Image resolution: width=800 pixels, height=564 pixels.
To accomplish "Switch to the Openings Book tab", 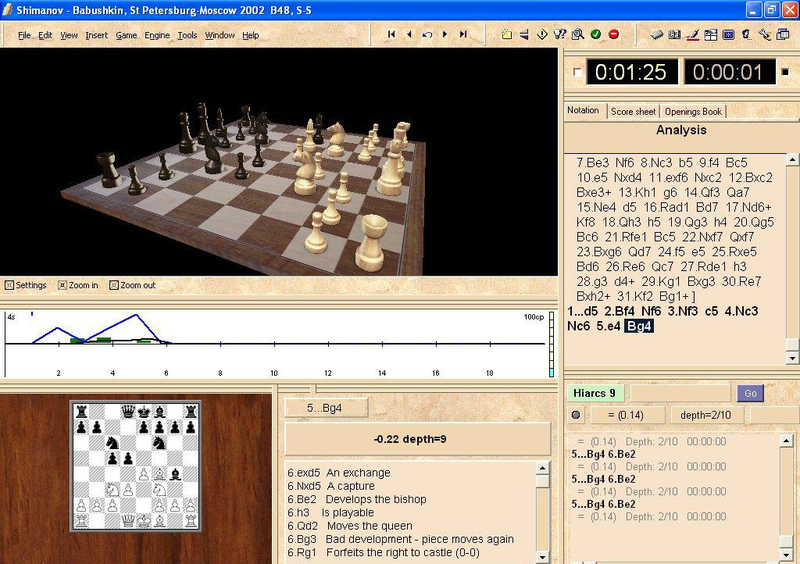I will tap(693, 111).
